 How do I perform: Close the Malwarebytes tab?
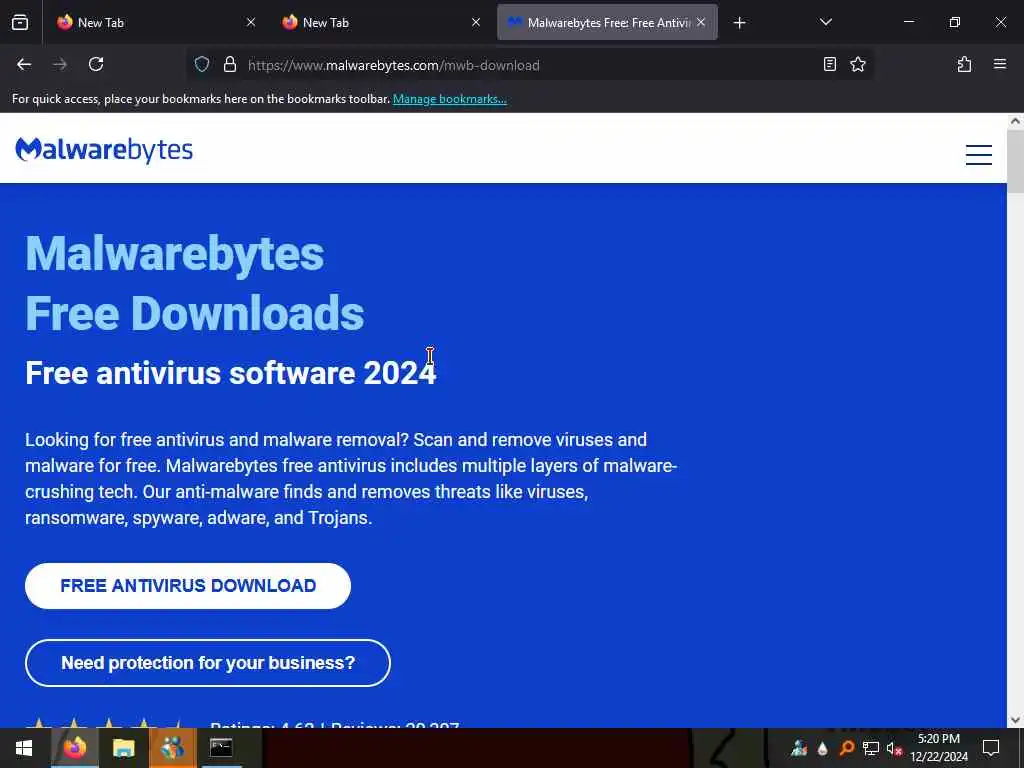pyautogui.click(x=701, y=22)
